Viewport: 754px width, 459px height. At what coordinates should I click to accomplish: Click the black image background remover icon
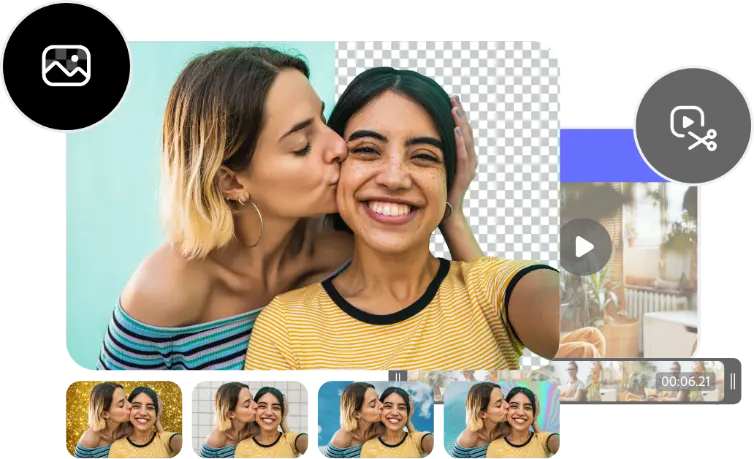coord(66,65)
